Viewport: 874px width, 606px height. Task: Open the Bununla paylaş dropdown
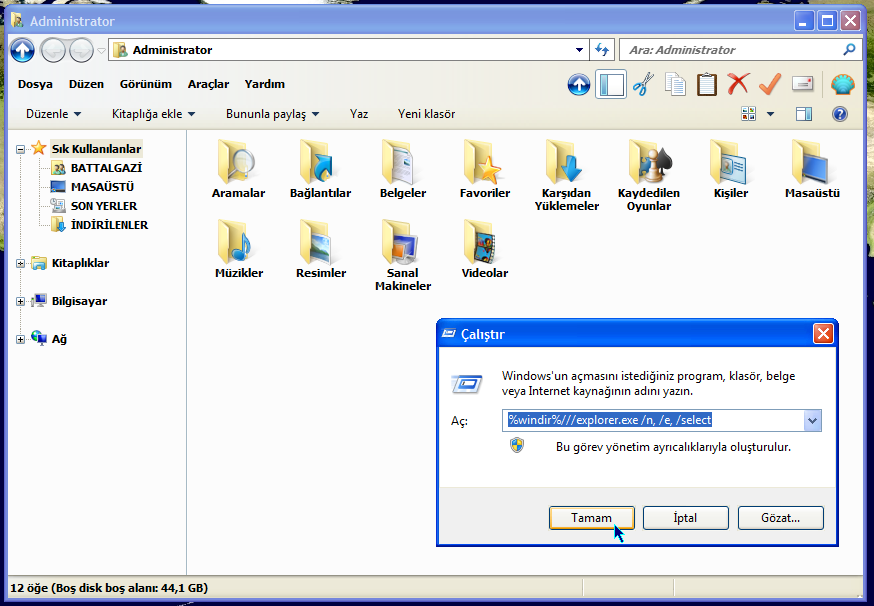[x=273, y=114]
